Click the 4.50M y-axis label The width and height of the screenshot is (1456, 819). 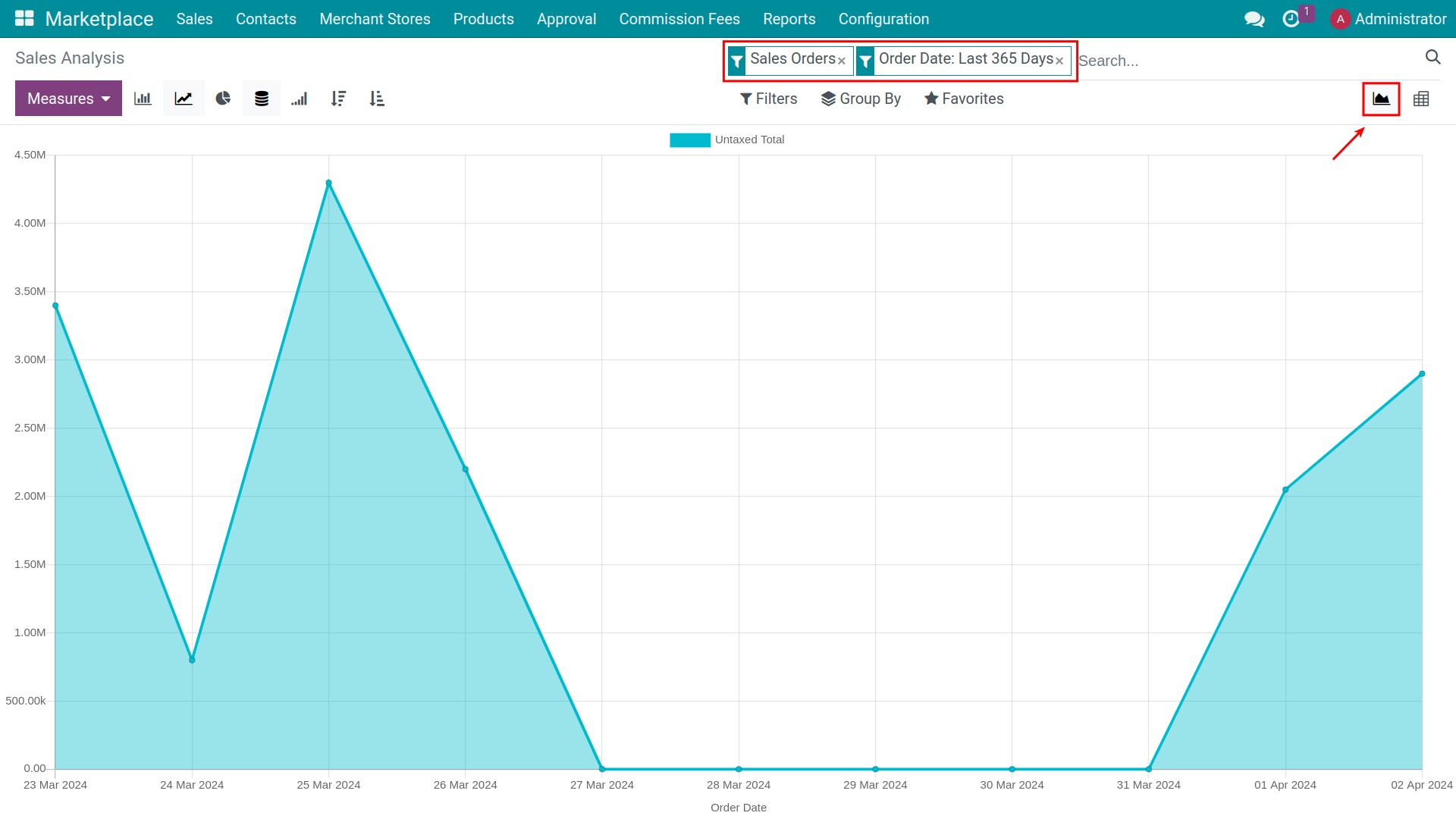tap(30, 155)
